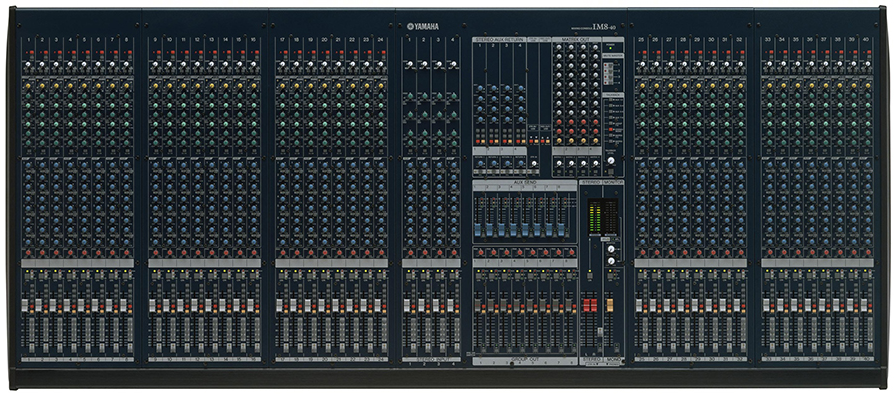Click the white gain knob on stereo input 4

pos(453,64)
